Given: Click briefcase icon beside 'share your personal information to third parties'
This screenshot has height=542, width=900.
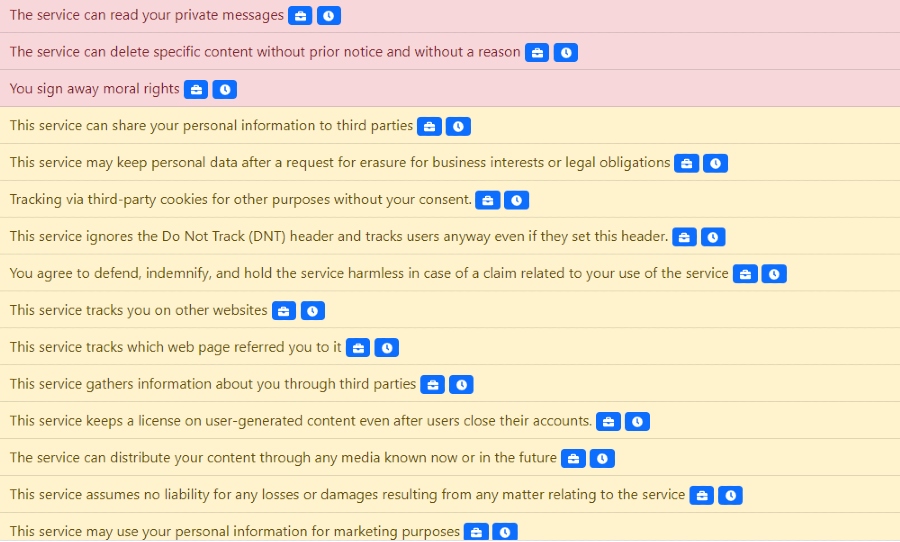Looking at the screenshot, I should point(429,126).
